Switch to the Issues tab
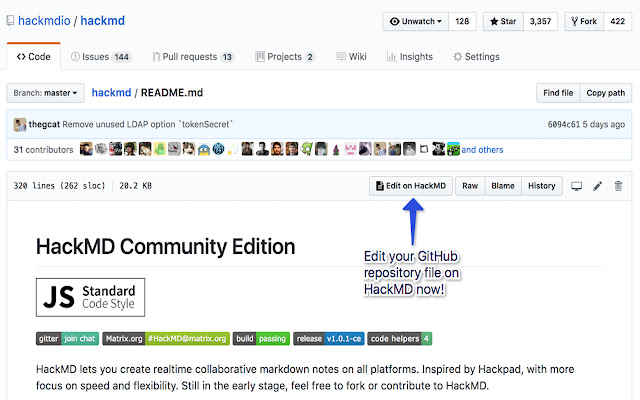Image resolution: width=640 pixels, height=400 pixels. [x=100, y=57]
